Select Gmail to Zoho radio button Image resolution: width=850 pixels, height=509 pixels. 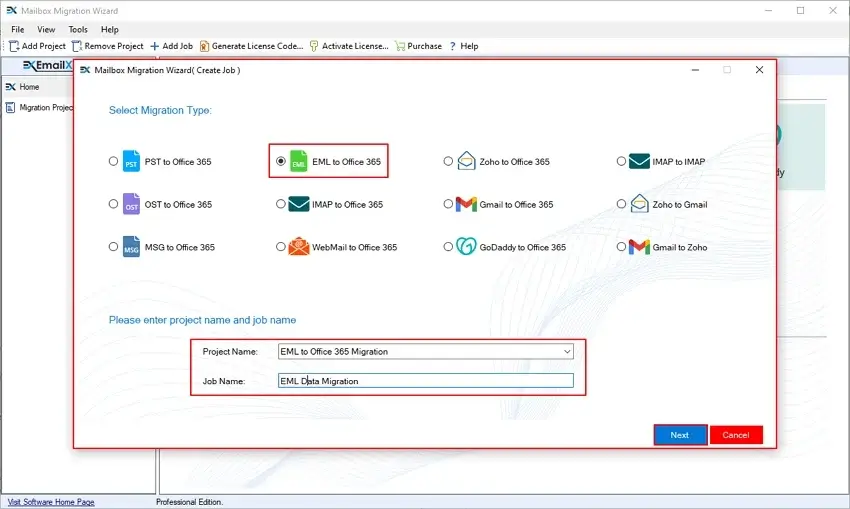point(621,247)
